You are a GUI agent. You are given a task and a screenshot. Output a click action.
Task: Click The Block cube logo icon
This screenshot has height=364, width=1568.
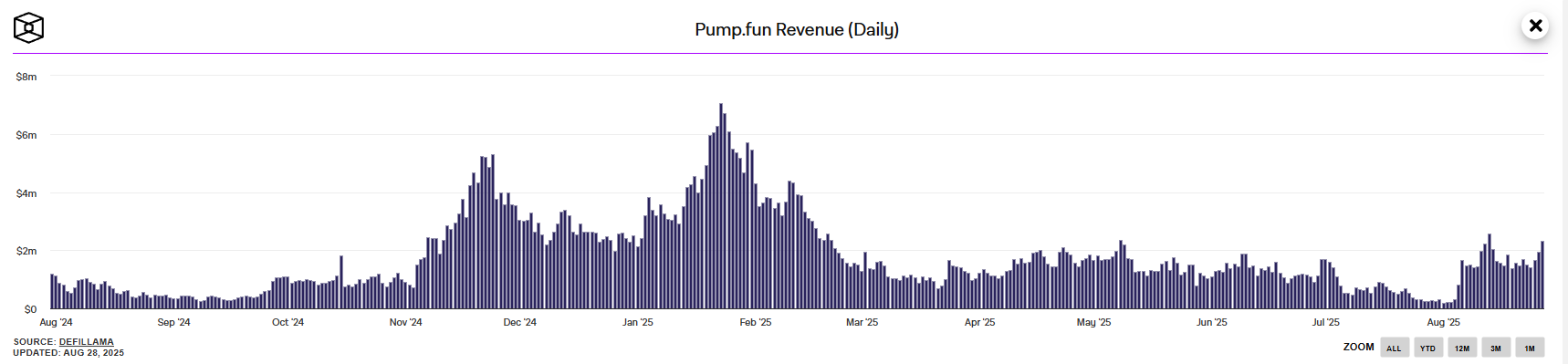tap(28, 28)
